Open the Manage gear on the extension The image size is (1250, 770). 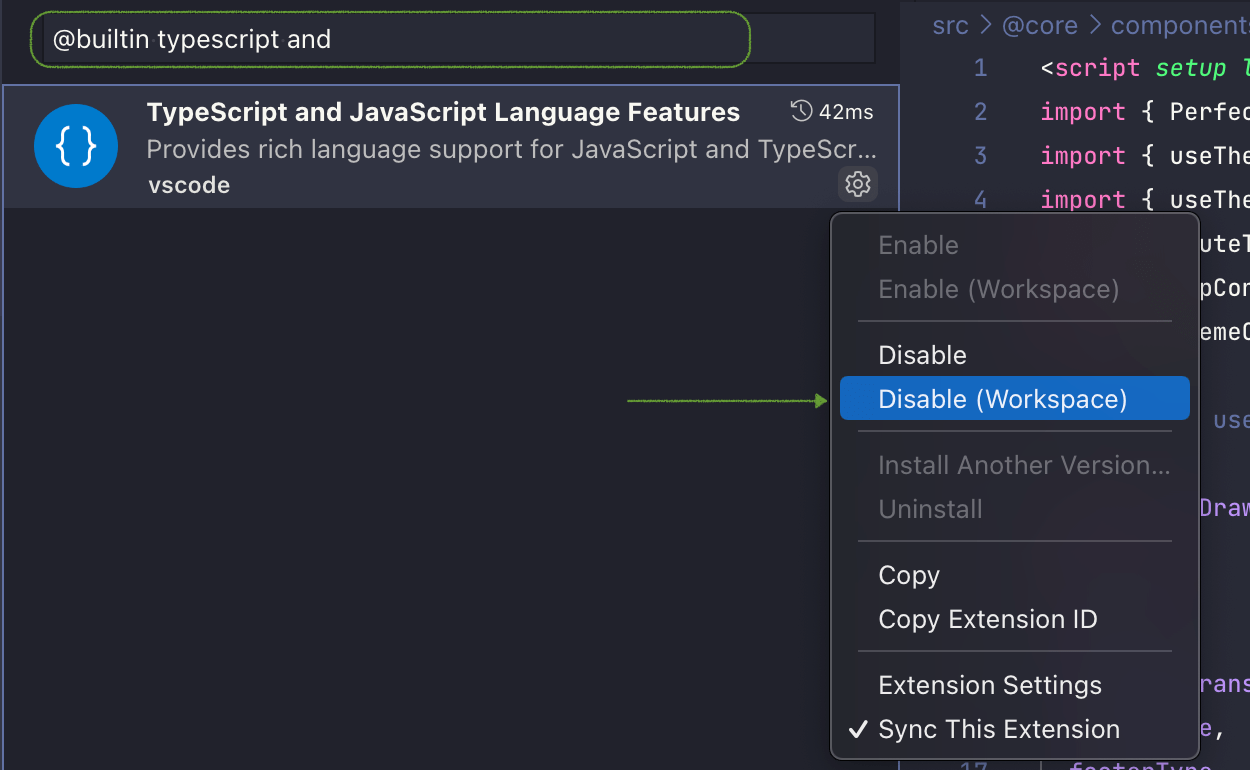857,184
